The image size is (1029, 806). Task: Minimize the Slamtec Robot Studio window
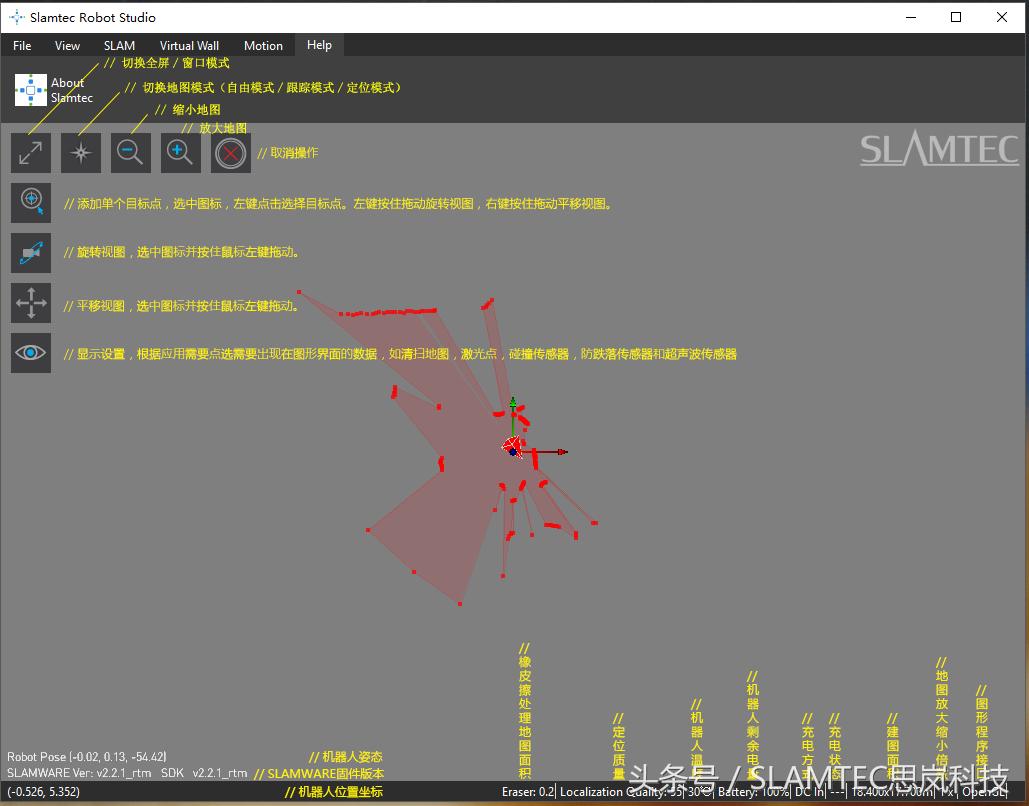[911, 17]
